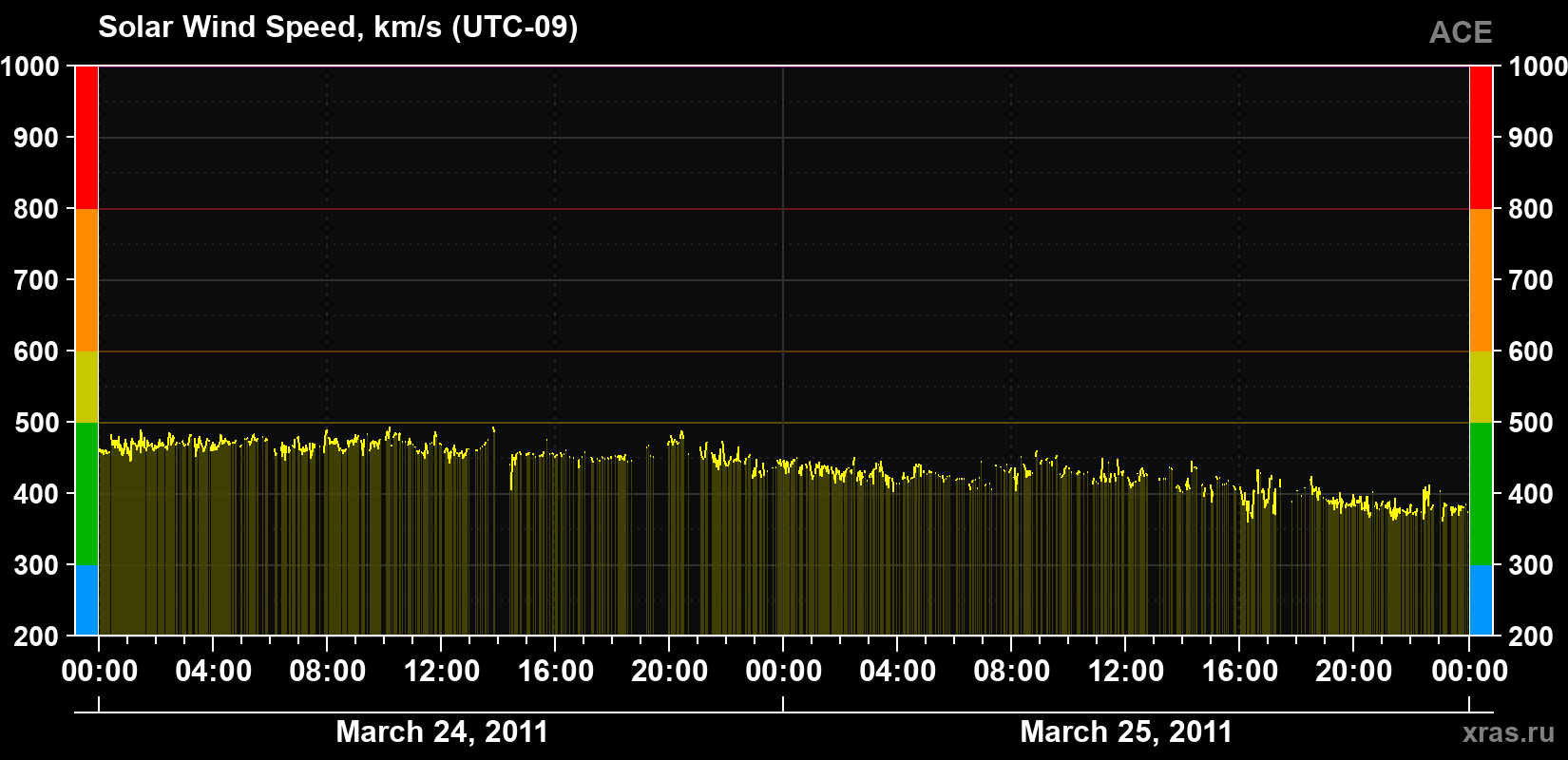Click the green band on the right scale
Image resolution: width=1568 pixels, height=760 pixels.
point(1482,494)
